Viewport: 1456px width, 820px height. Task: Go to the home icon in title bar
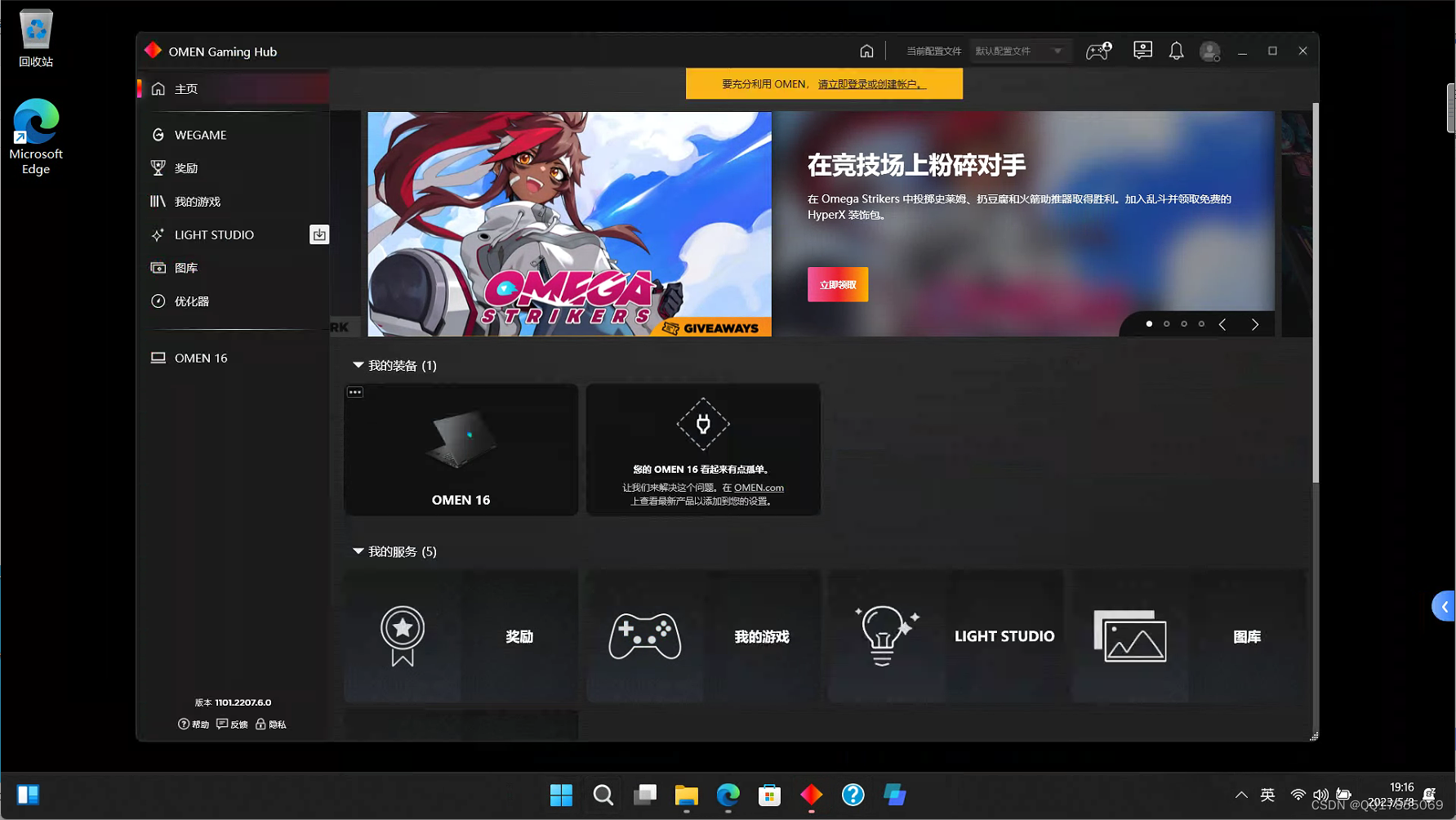(x=866, y=51)
